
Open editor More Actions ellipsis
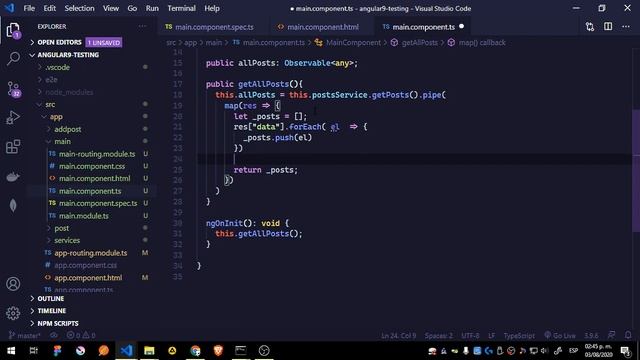tap(626, 27)
